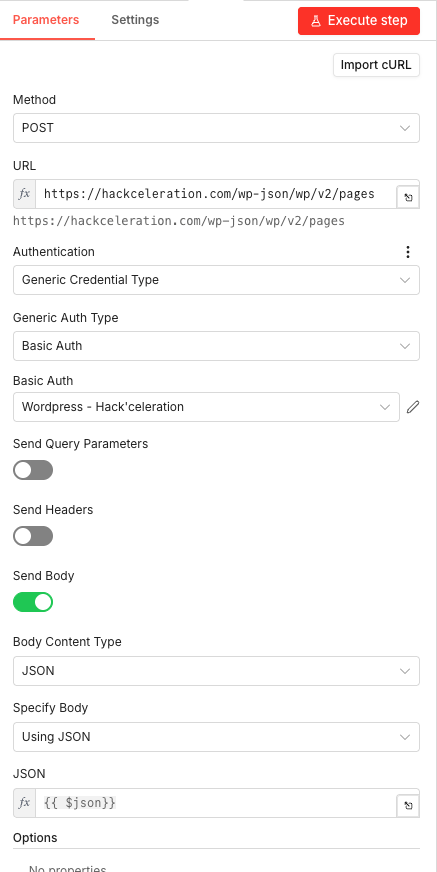Open Generic Auth Type dropdown

pyautogui.click(x=216, y=346)
